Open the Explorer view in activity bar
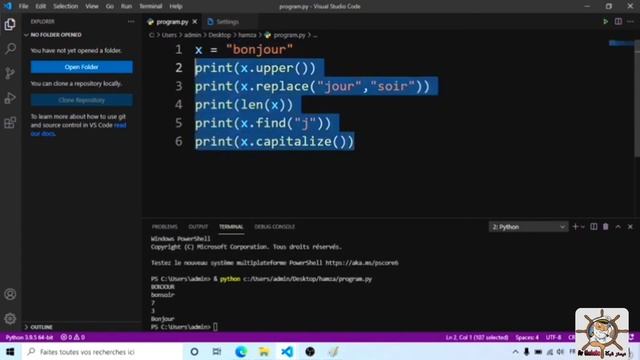640x360 pixels. [10, 24]
